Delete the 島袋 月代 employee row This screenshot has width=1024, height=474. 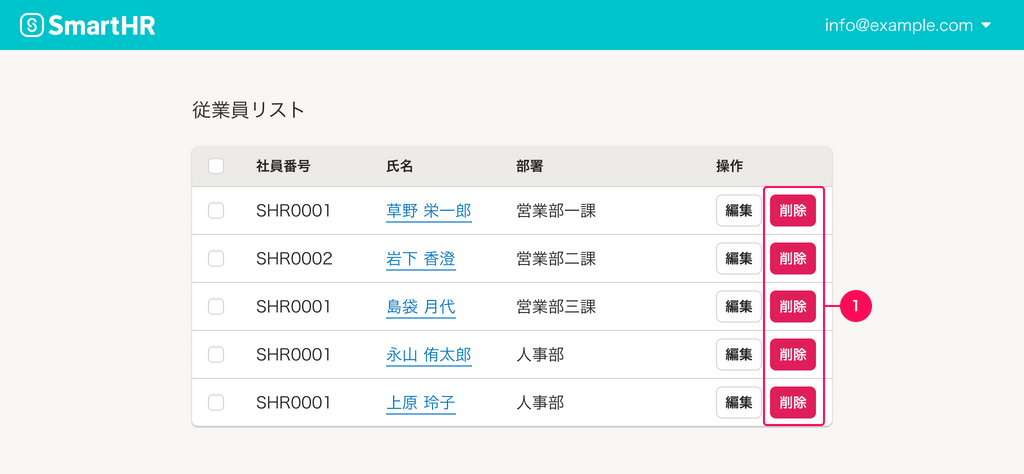(x=793, y=307)
